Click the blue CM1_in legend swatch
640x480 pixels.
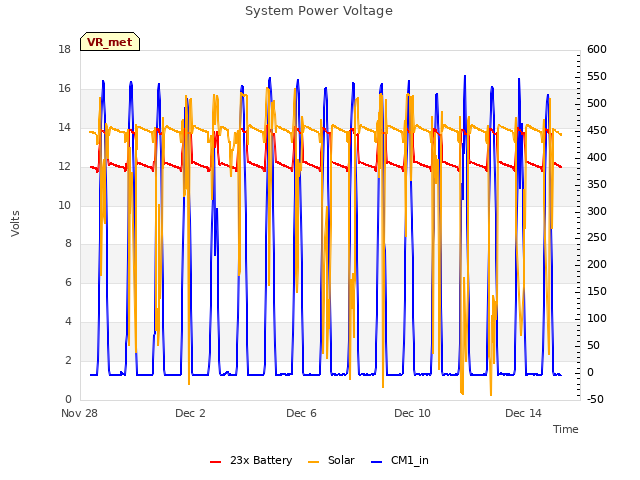(x=377, y=462)
